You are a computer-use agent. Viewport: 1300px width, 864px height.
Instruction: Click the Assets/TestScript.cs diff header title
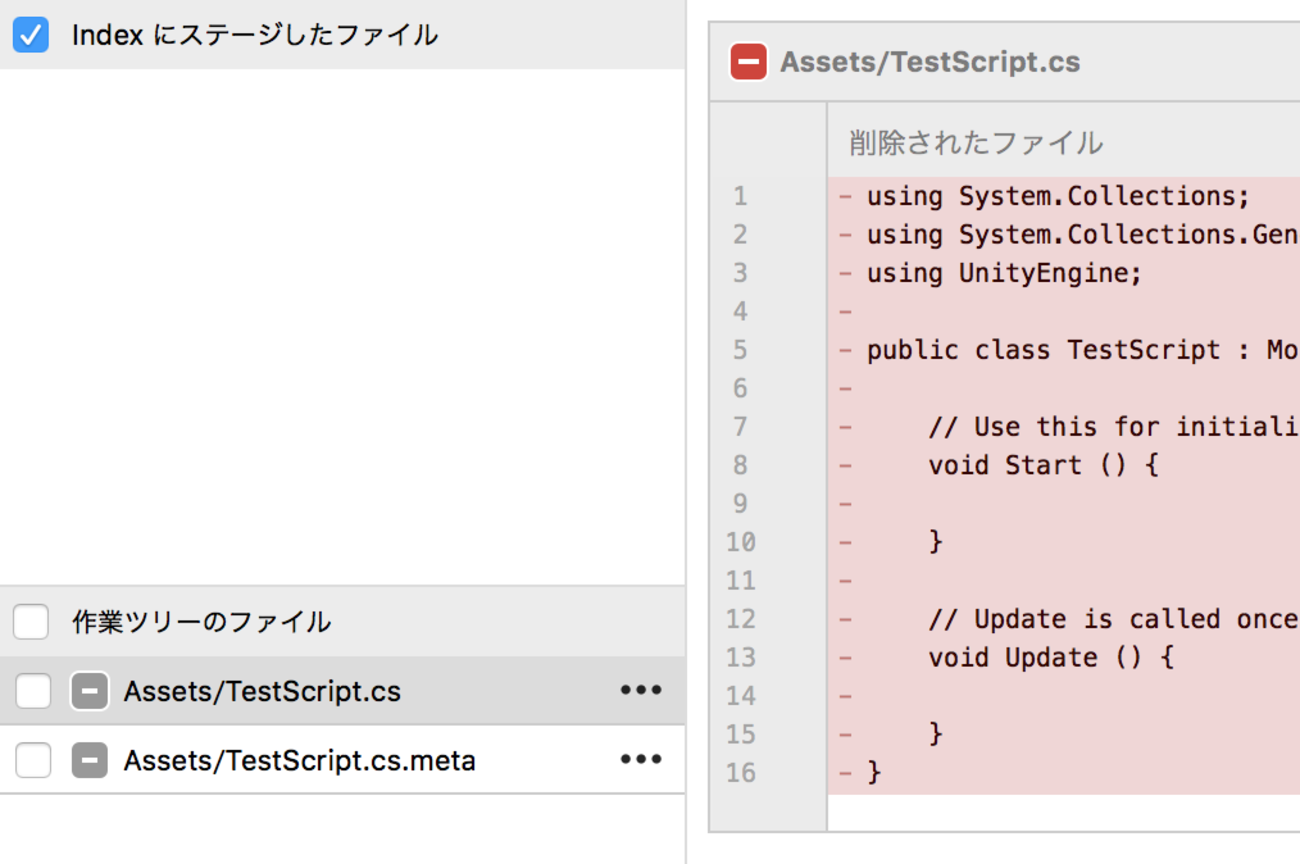click(930, 62)
